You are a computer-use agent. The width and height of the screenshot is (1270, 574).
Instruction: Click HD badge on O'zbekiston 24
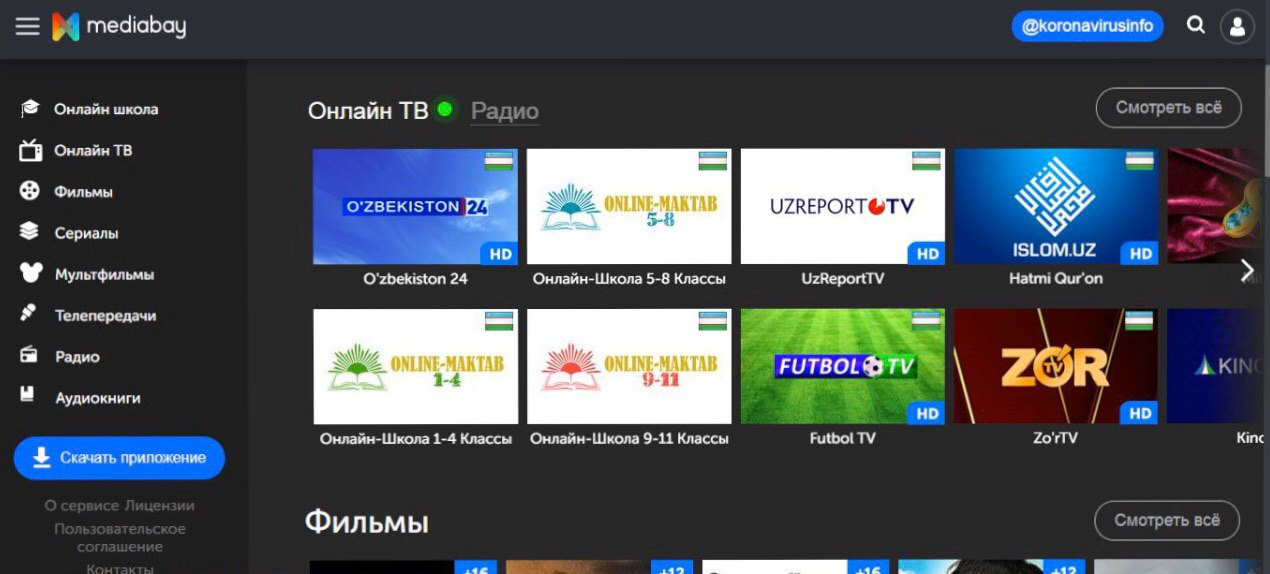click(500, 254)
